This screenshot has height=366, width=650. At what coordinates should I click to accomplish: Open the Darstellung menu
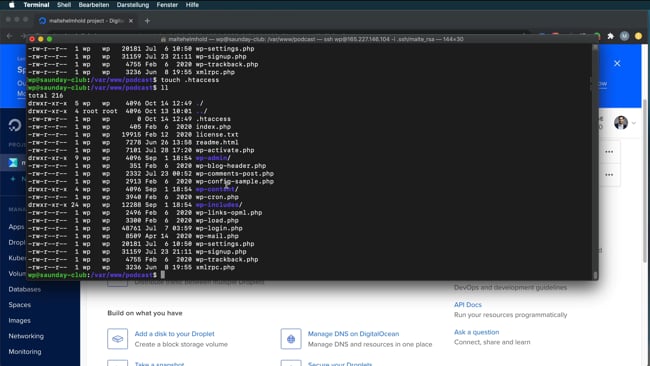click(x=133, y=5)
